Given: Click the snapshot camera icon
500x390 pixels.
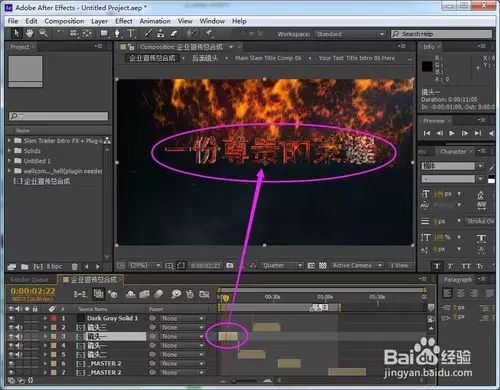Looking at the screenshot, I should (230, 266).
